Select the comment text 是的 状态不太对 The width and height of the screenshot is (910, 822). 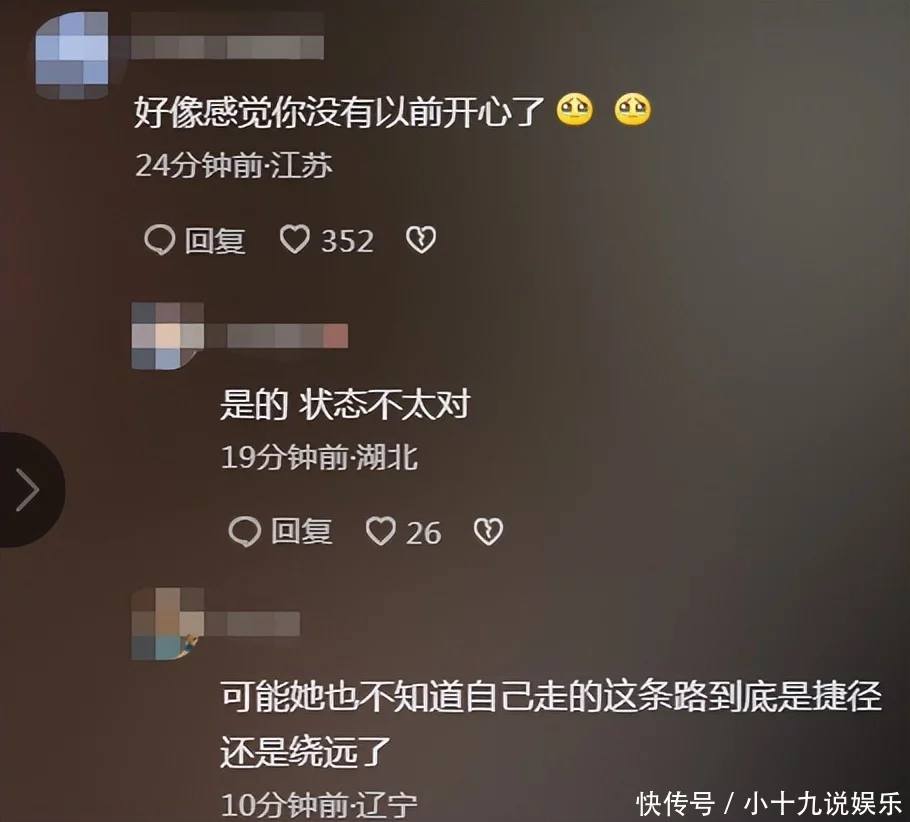tap(345, 405)
